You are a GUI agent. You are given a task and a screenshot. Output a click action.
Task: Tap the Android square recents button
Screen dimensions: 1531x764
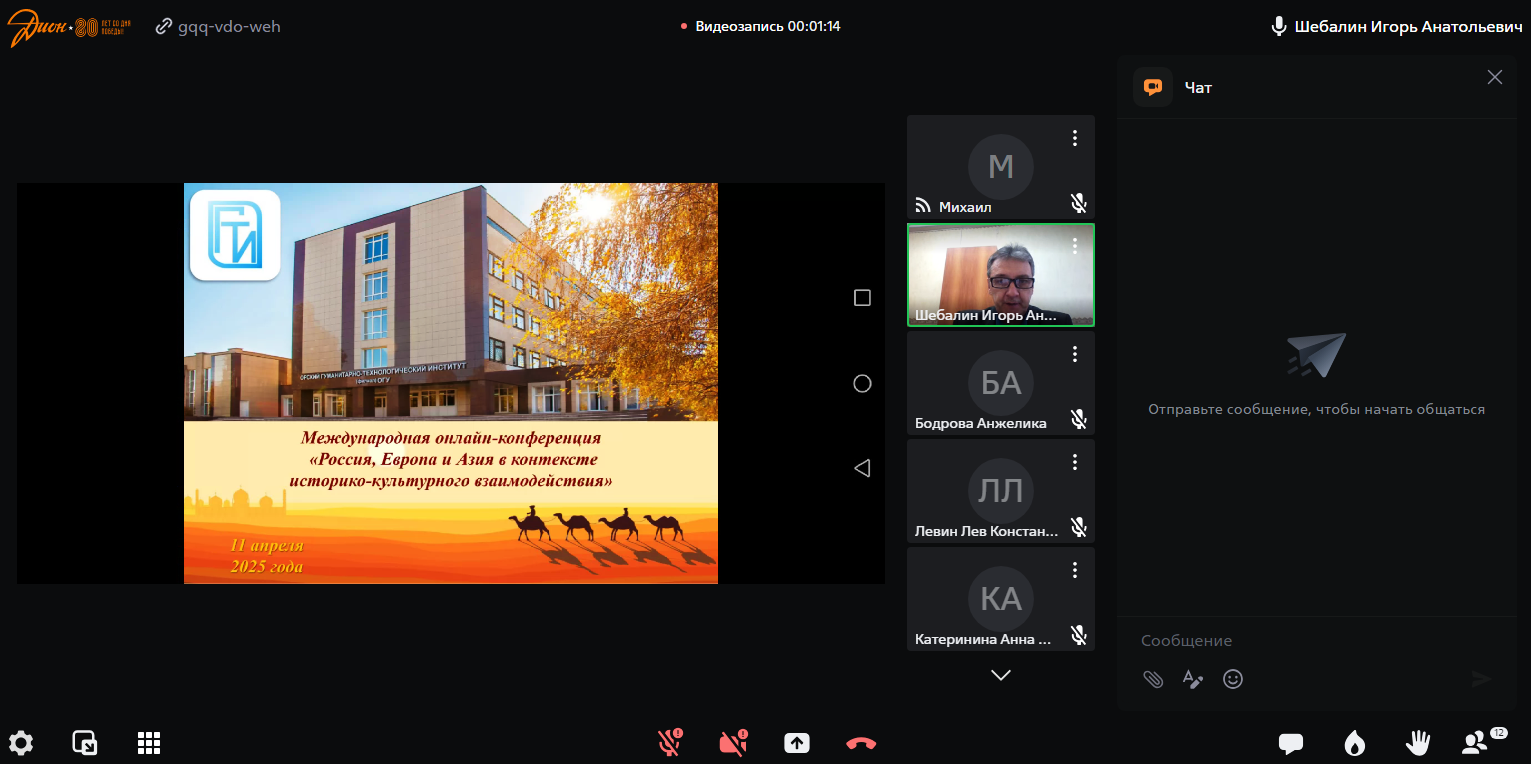[x=862, y=298]
